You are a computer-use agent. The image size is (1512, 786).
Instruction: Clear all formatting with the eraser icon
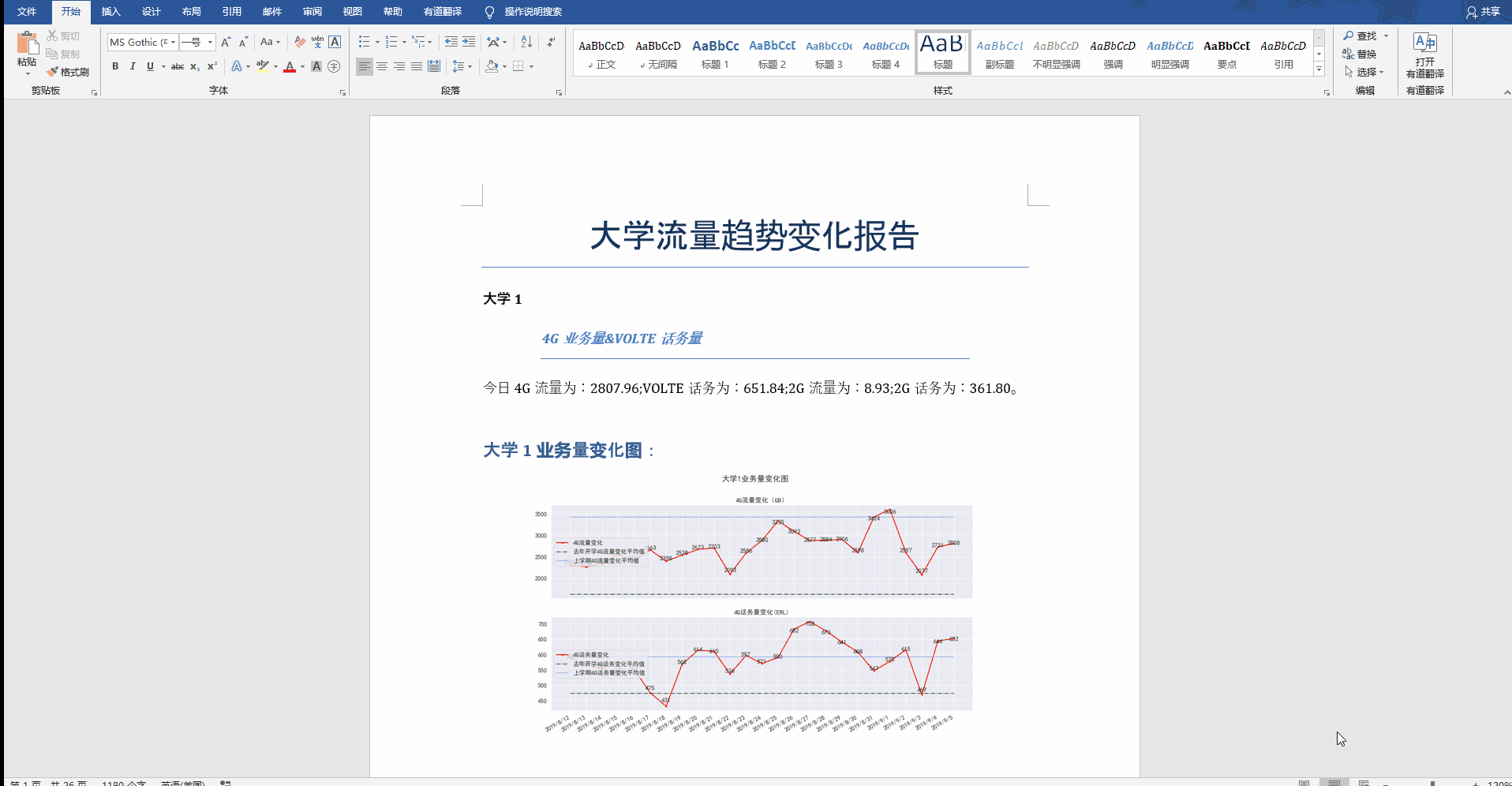tap(299, 41)
